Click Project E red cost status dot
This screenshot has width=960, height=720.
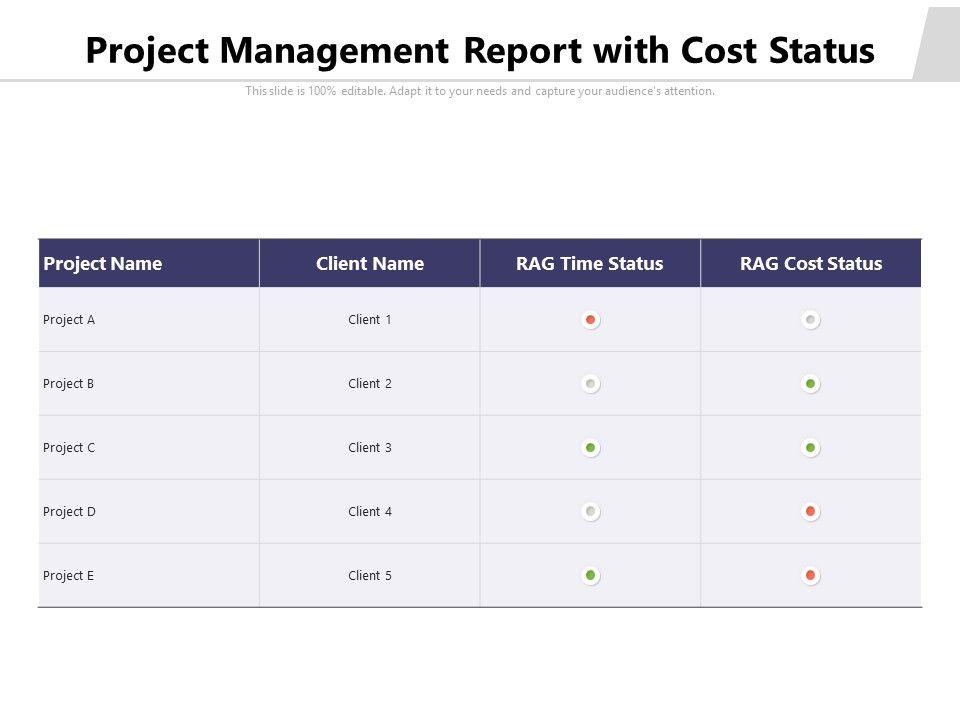(811, 575)
